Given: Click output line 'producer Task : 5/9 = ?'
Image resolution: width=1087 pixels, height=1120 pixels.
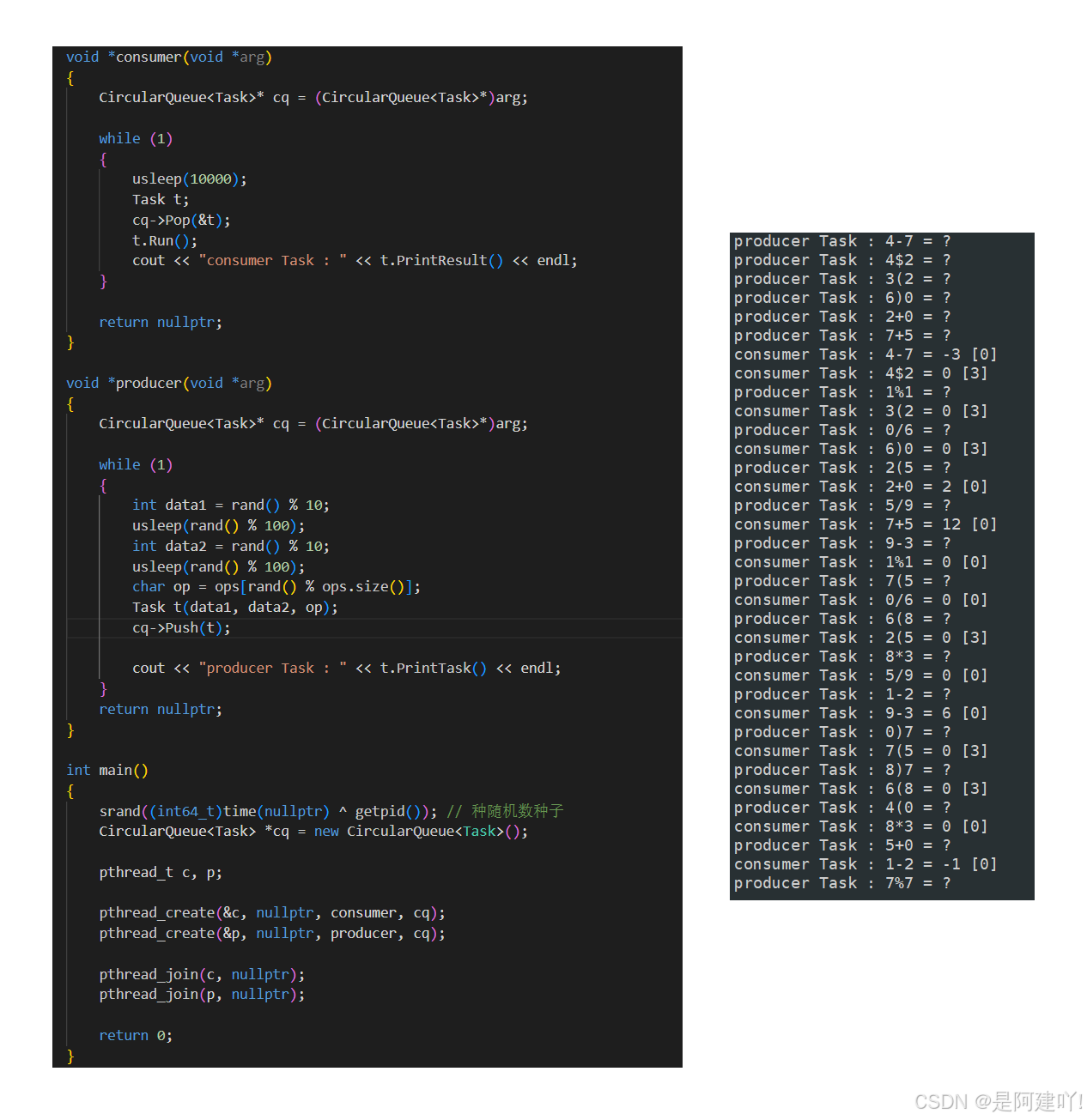Looking at the screenshot, I should pos(842,506).
